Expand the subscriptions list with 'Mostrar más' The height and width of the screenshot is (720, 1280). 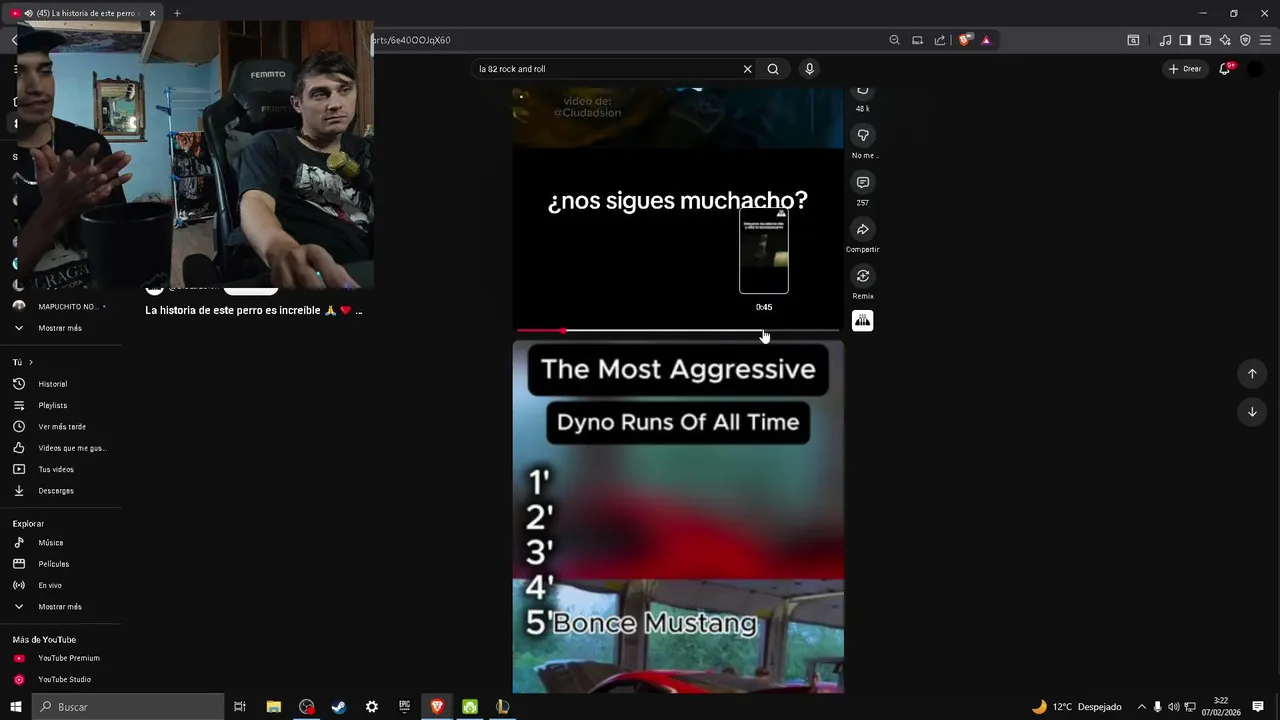pos(60,328)
